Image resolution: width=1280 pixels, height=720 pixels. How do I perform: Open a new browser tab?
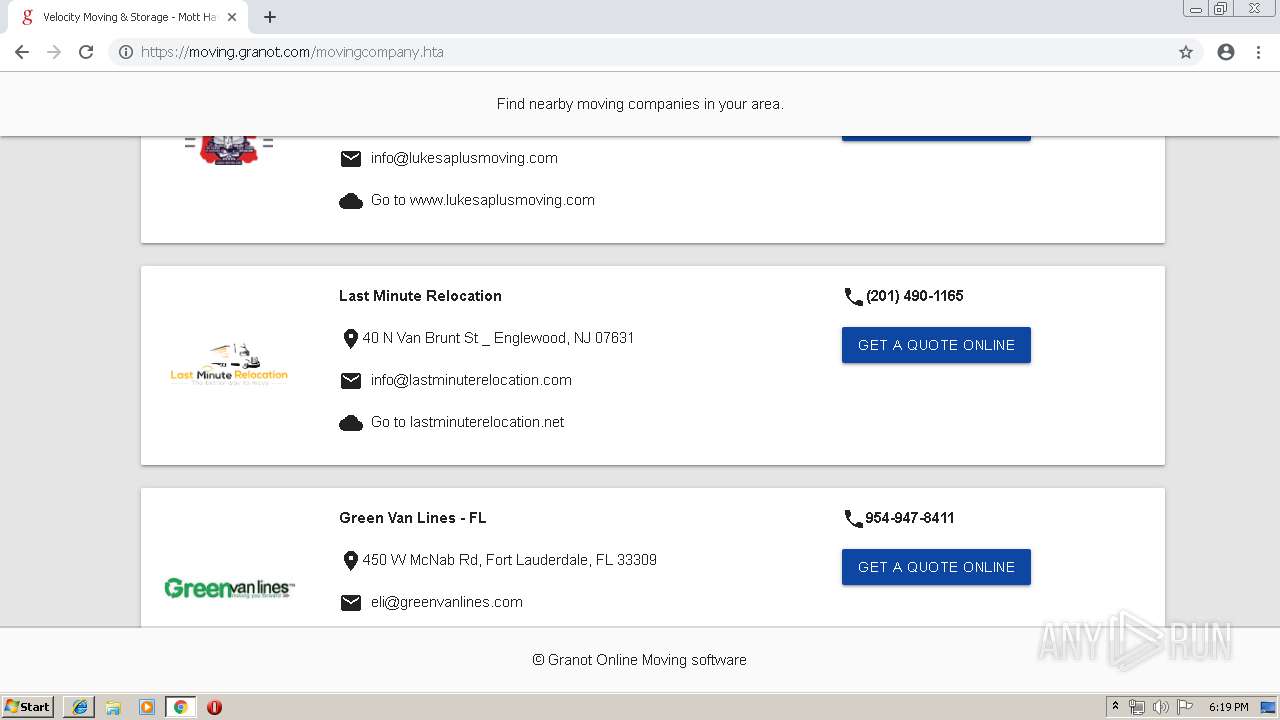coord(270,17)
